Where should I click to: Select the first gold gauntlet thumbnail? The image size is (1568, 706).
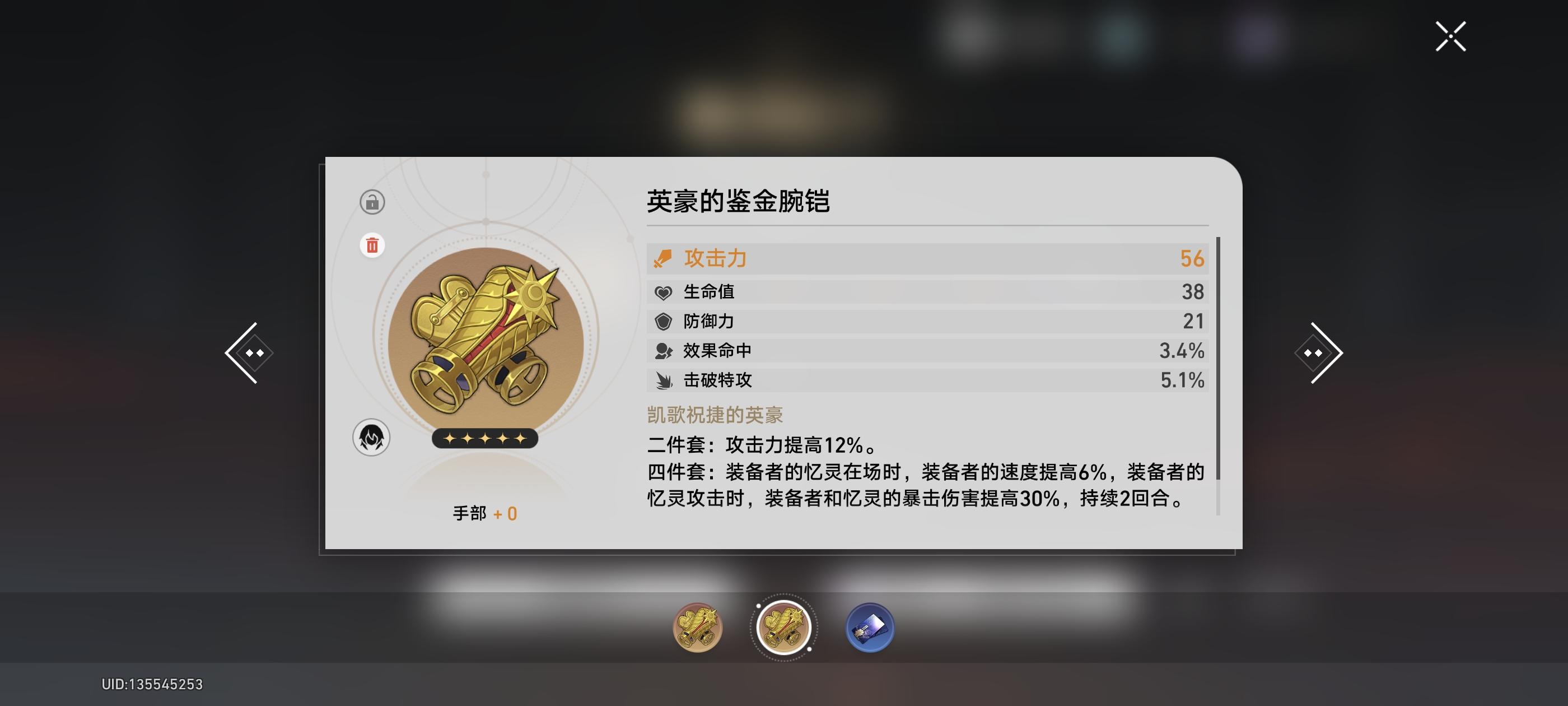point(698,628)
